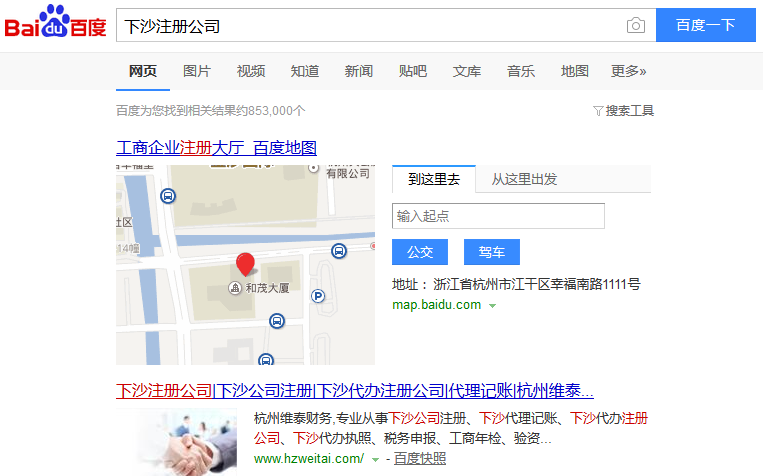Open 下沙注册公司 杭州维泰 result title
The width and height of the screenshot is (763, 476).
[x=355, y=390]
